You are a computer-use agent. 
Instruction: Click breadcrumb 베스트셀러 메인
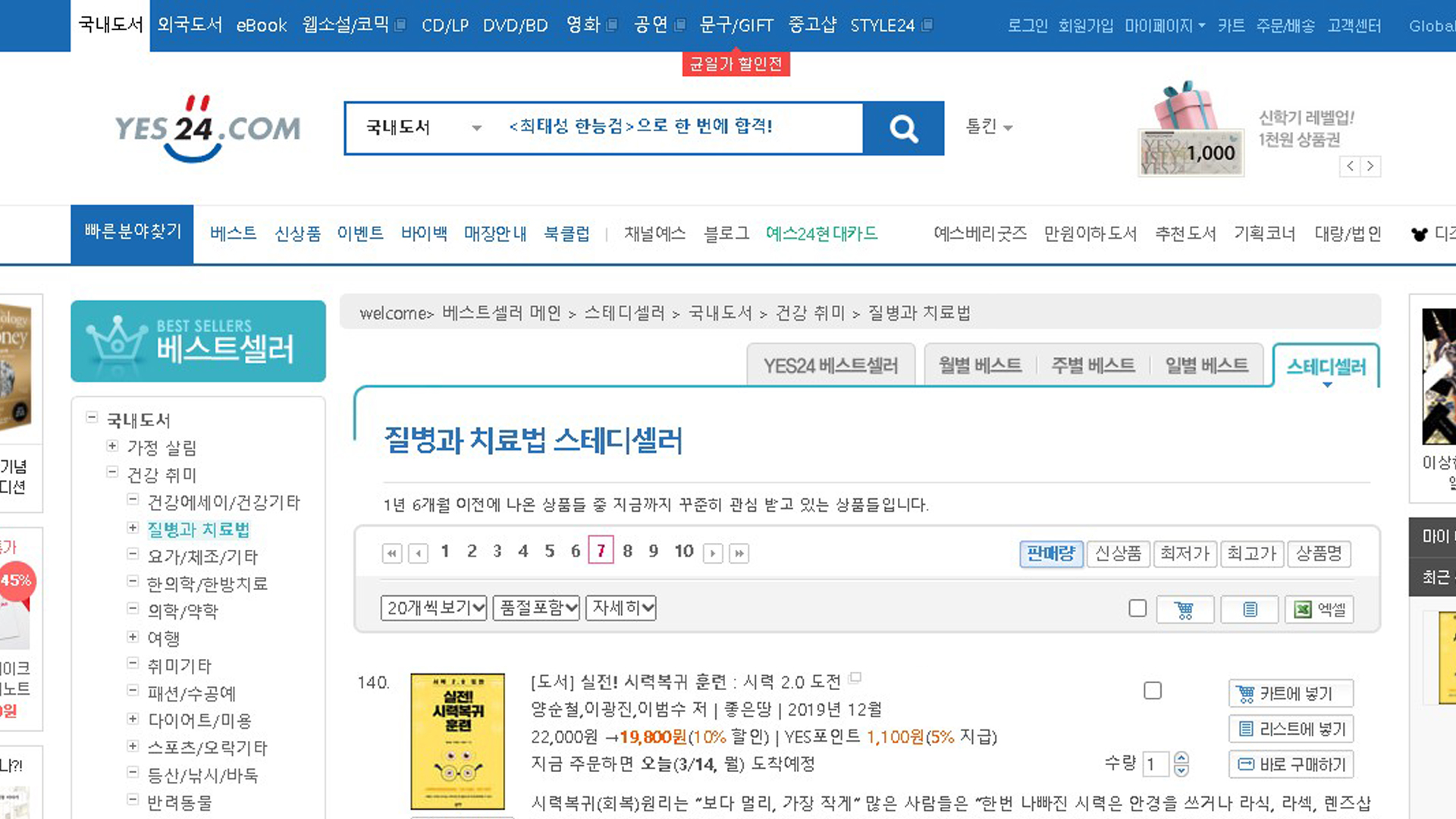tap(501, 312)
